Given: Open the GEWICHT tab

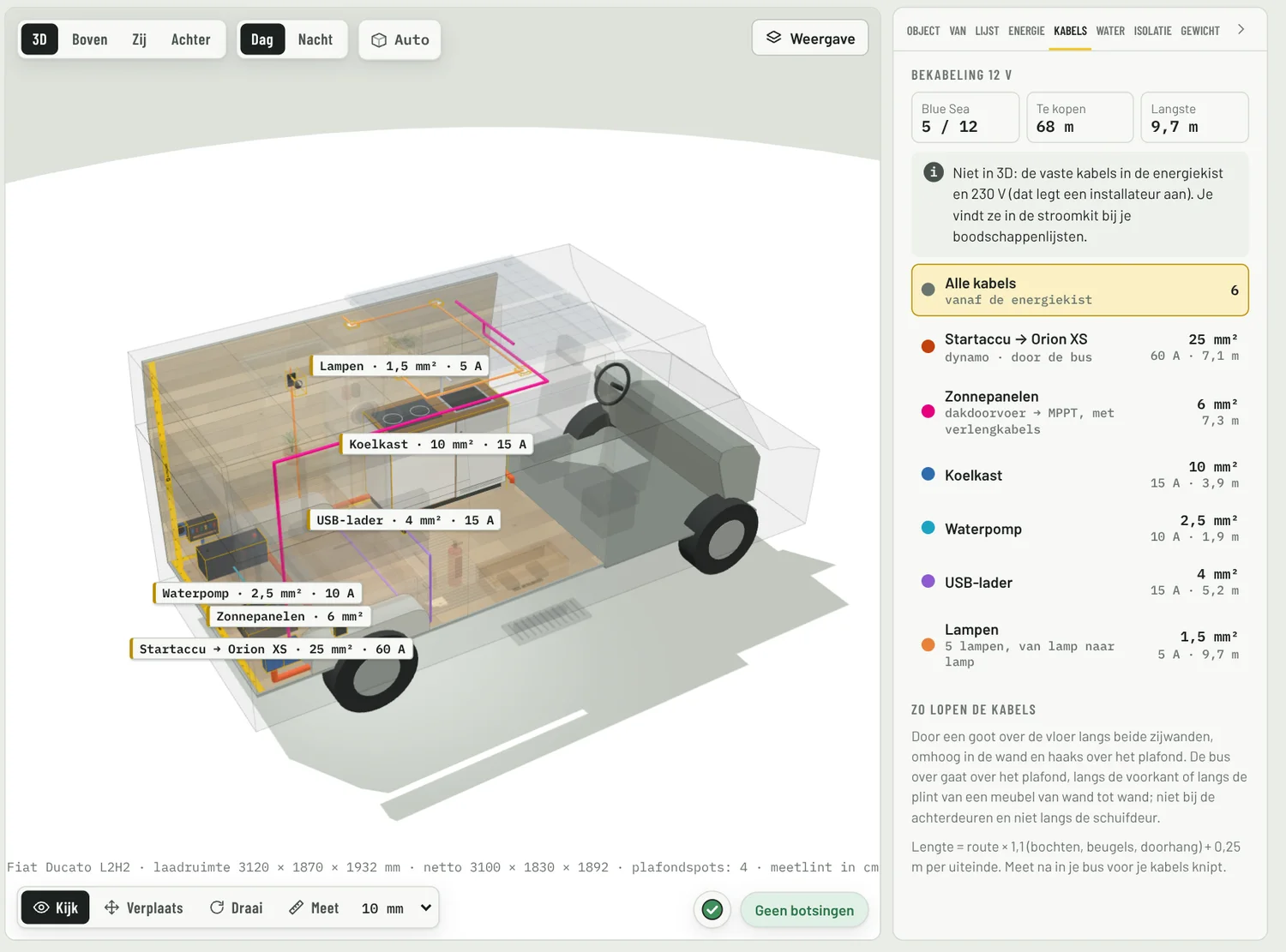Looking at the screenshot, I should point(1199,31).
